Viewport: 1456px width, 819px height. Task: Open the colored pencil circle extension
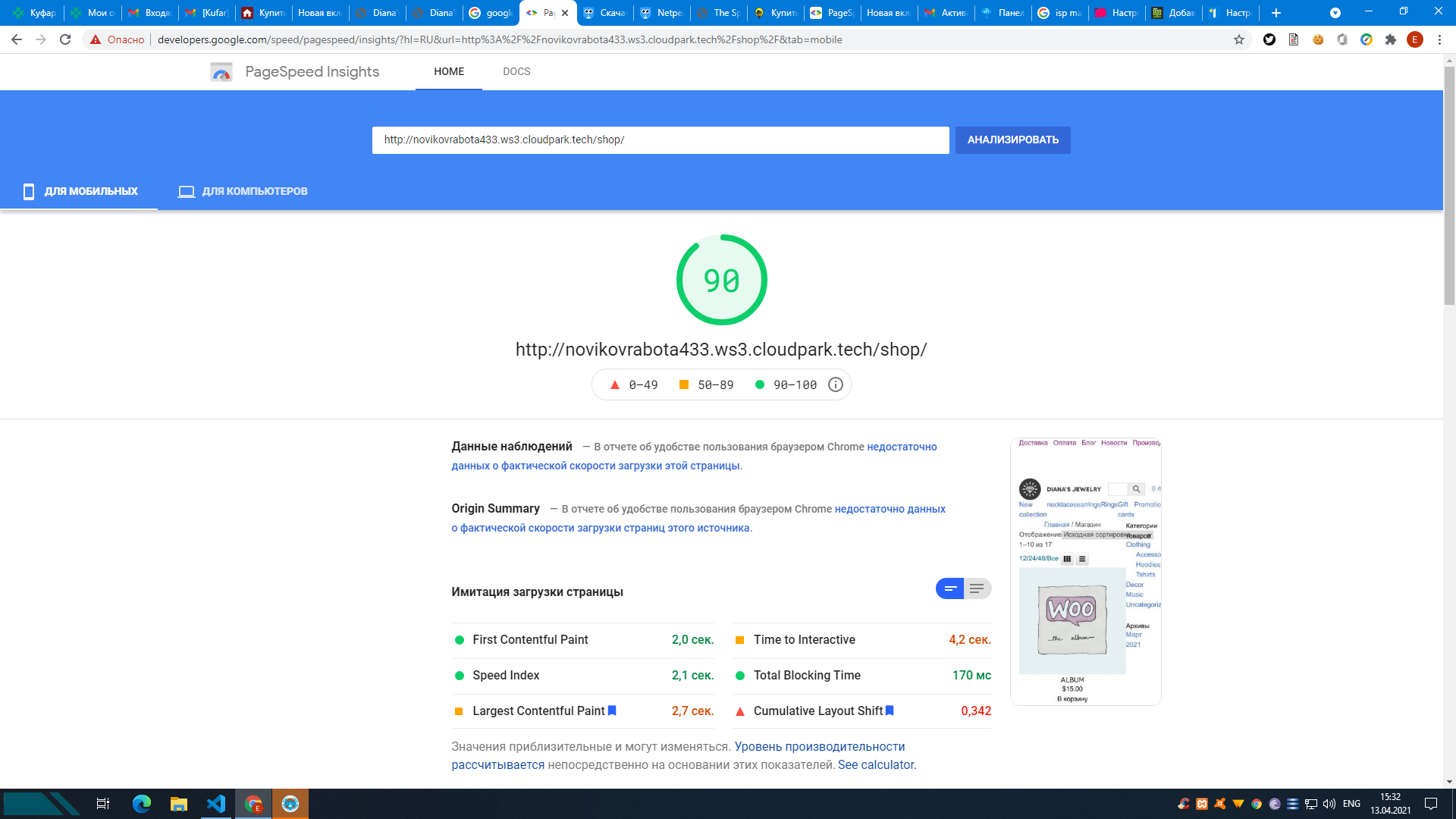click(1367, 39)
